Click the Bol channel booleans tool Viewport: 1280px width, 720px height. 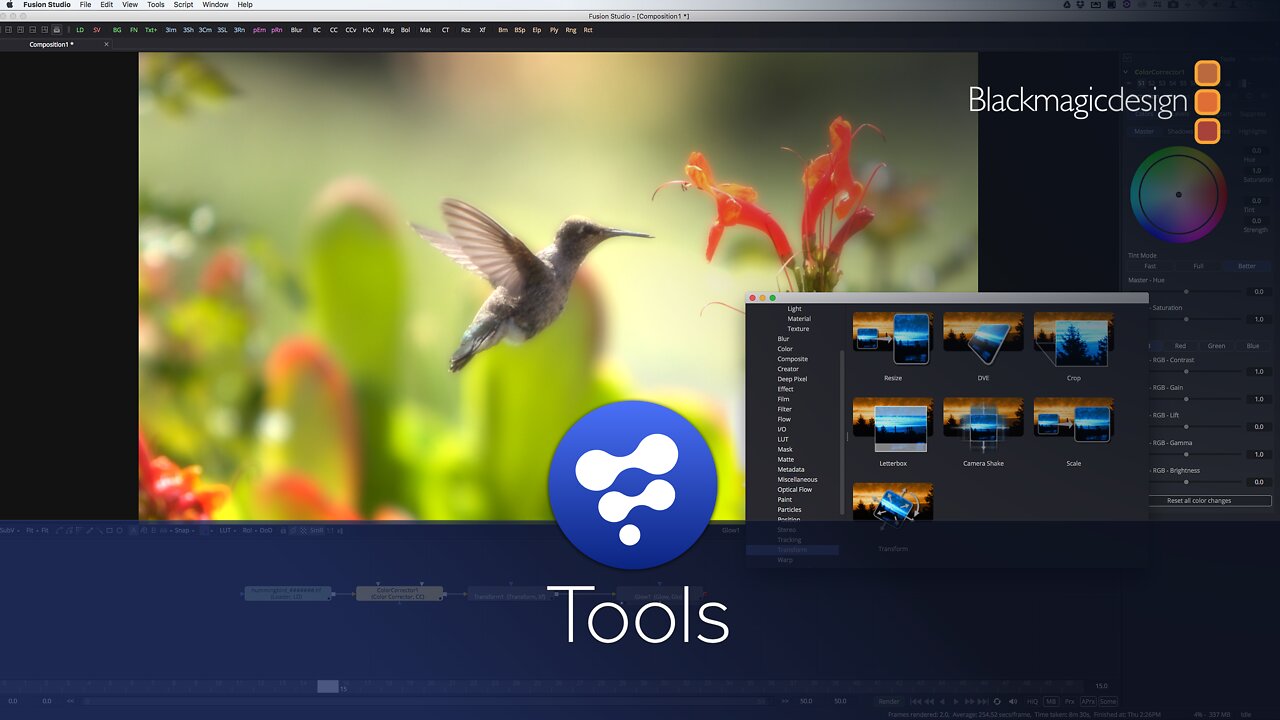405,30
